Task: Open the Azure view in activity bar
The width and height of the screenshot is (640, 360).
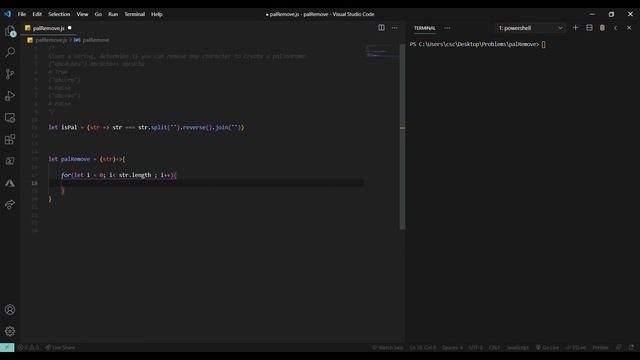Action: pyautogui.click(x=10, y=183)
